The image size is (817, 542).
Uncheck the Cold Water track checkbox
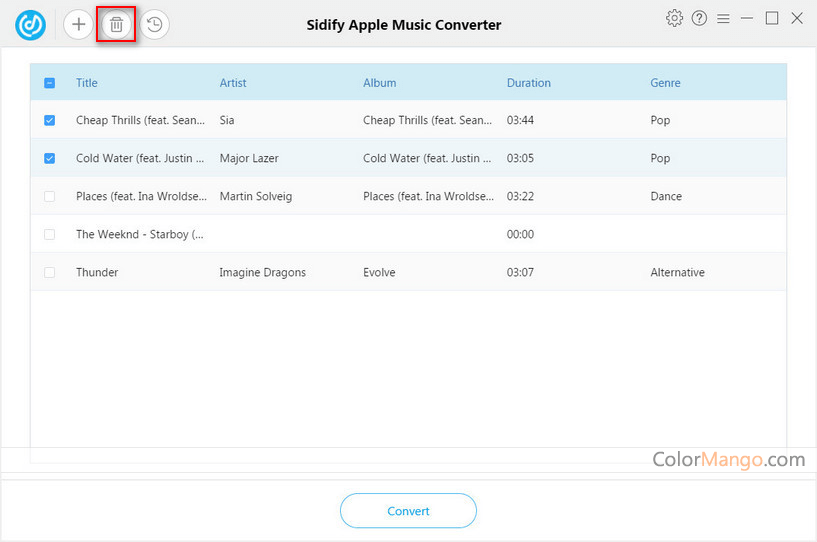(50, 158)
